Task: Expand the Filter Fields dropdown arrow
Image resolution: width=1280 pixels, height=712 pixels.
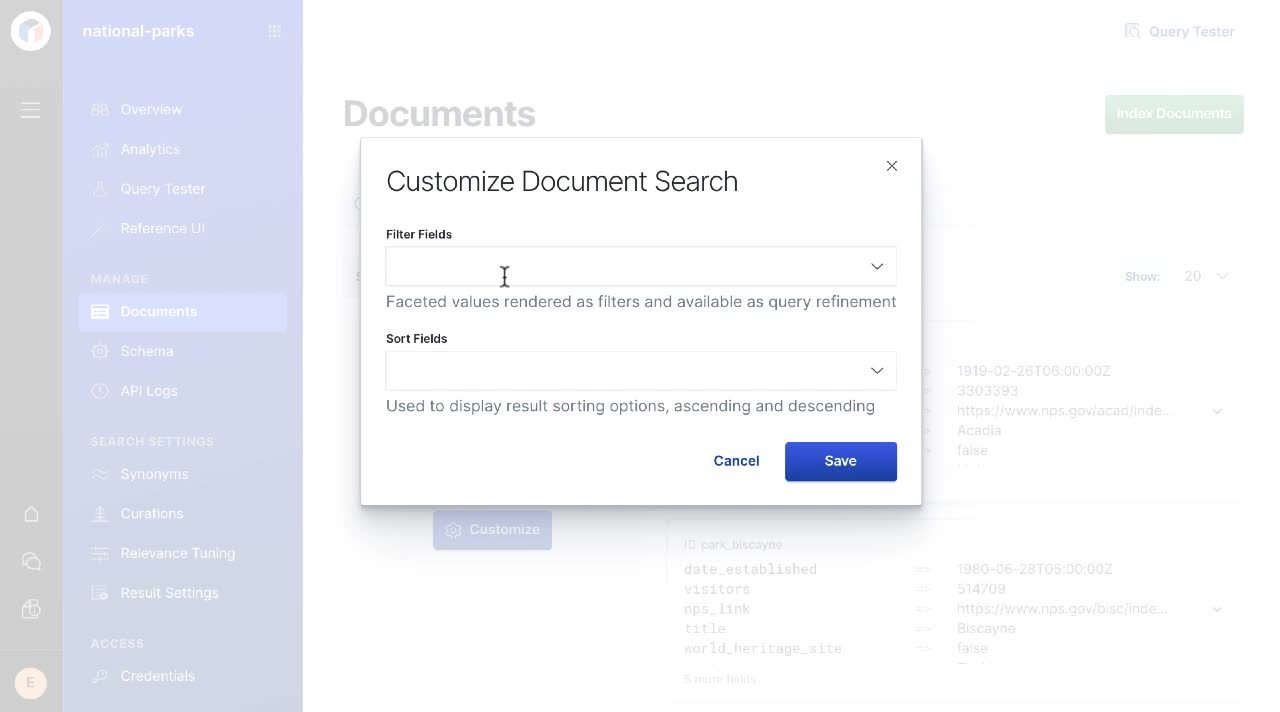Action: point(877,266)
